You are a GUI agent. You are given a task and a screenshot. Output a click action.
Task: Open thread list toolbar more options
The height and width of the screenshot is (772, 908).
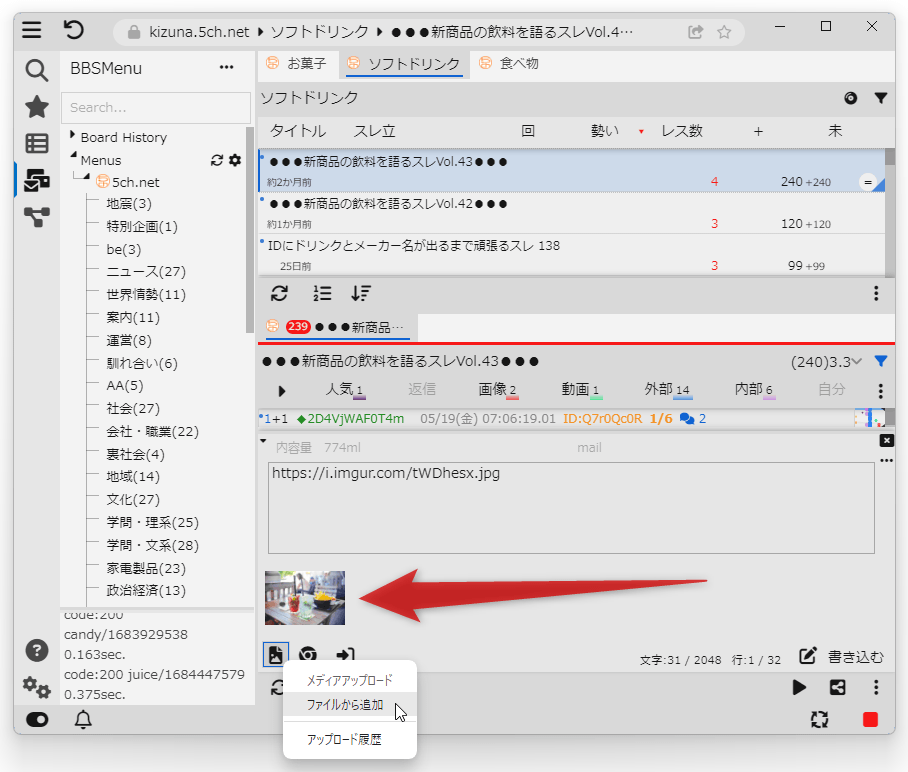876,294
